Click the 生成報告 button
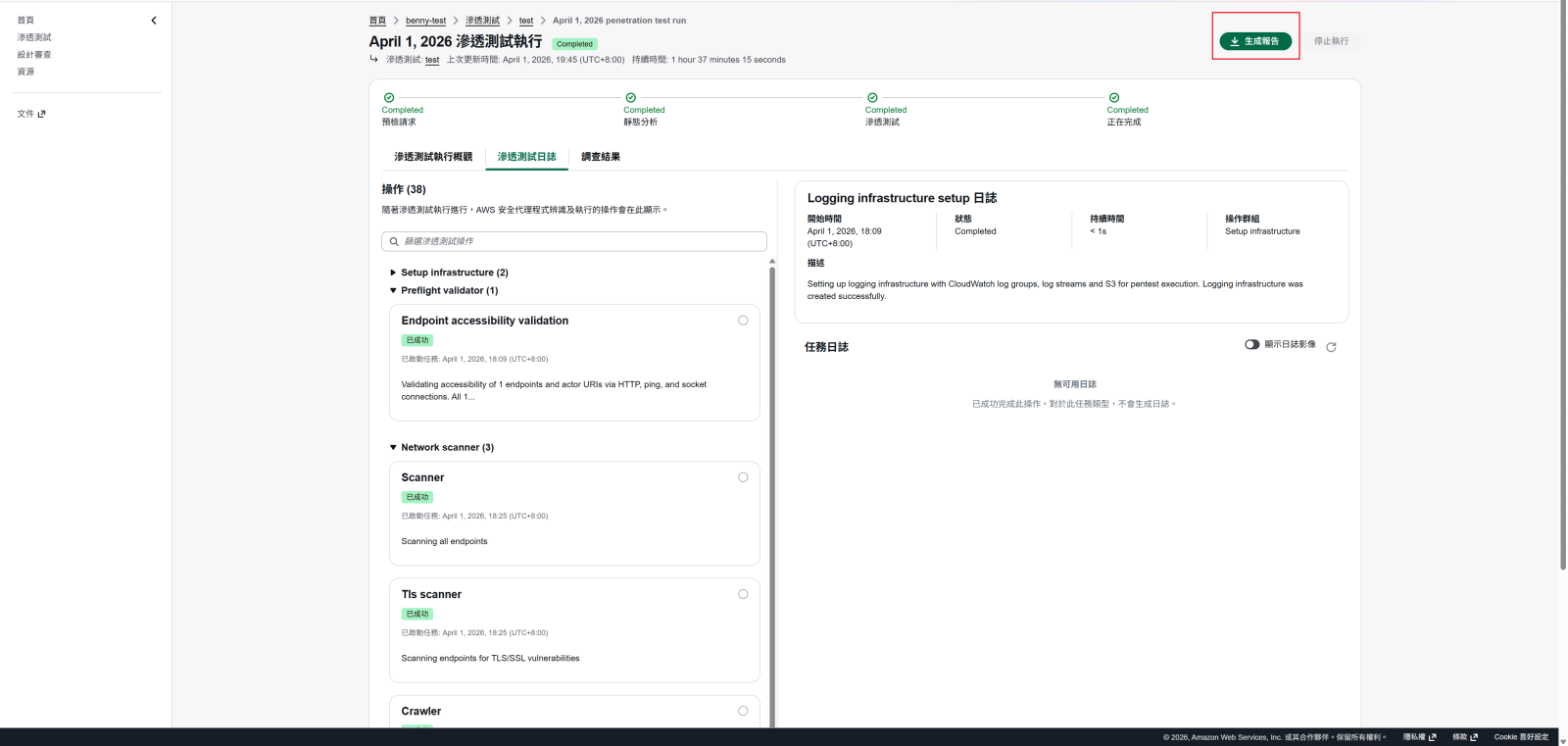Viewport: 1568px width, 746px height. click(x=1255, y=41)
